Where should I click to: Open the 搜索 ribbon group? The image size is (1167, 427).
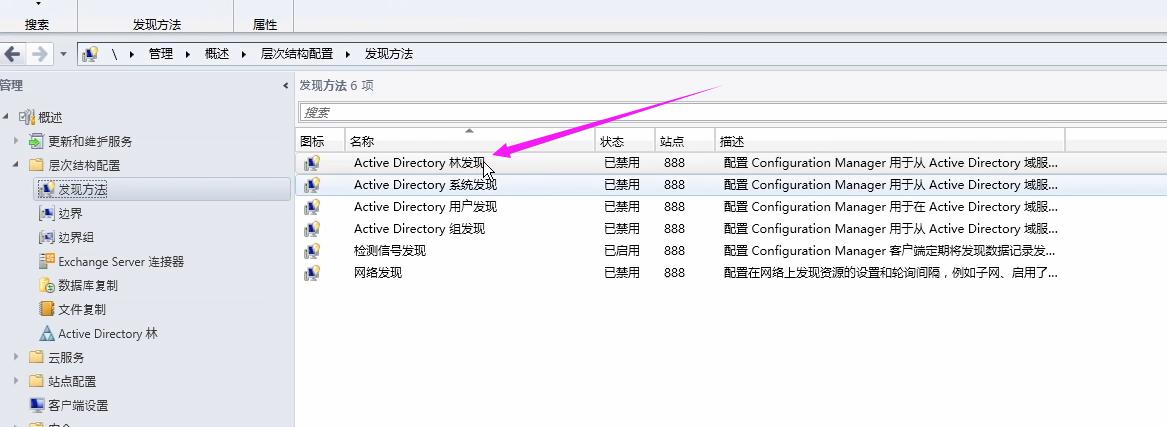pyautogui.click(x=37, y=24)
